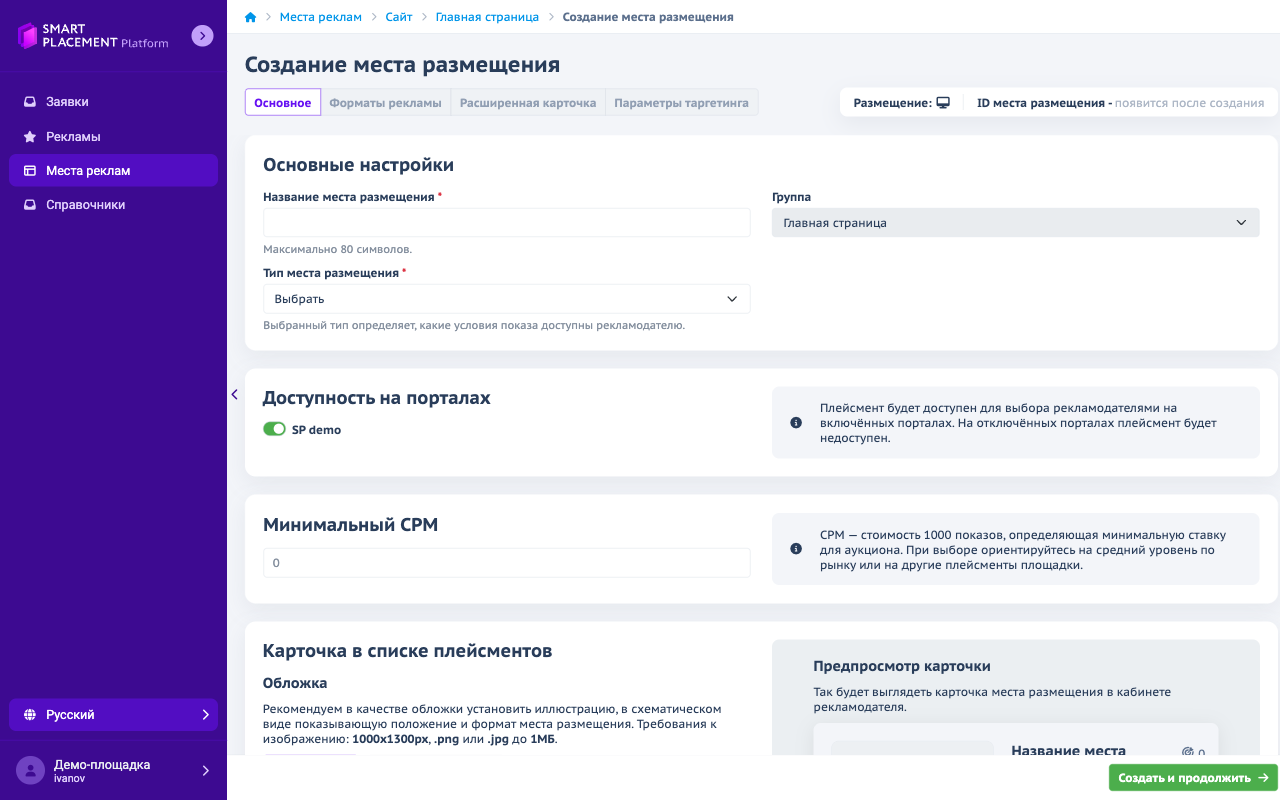The width and height of the screenshot is (1280, 800).
Task: Click the Создать и продолжить button
Action: (1193, 777)
